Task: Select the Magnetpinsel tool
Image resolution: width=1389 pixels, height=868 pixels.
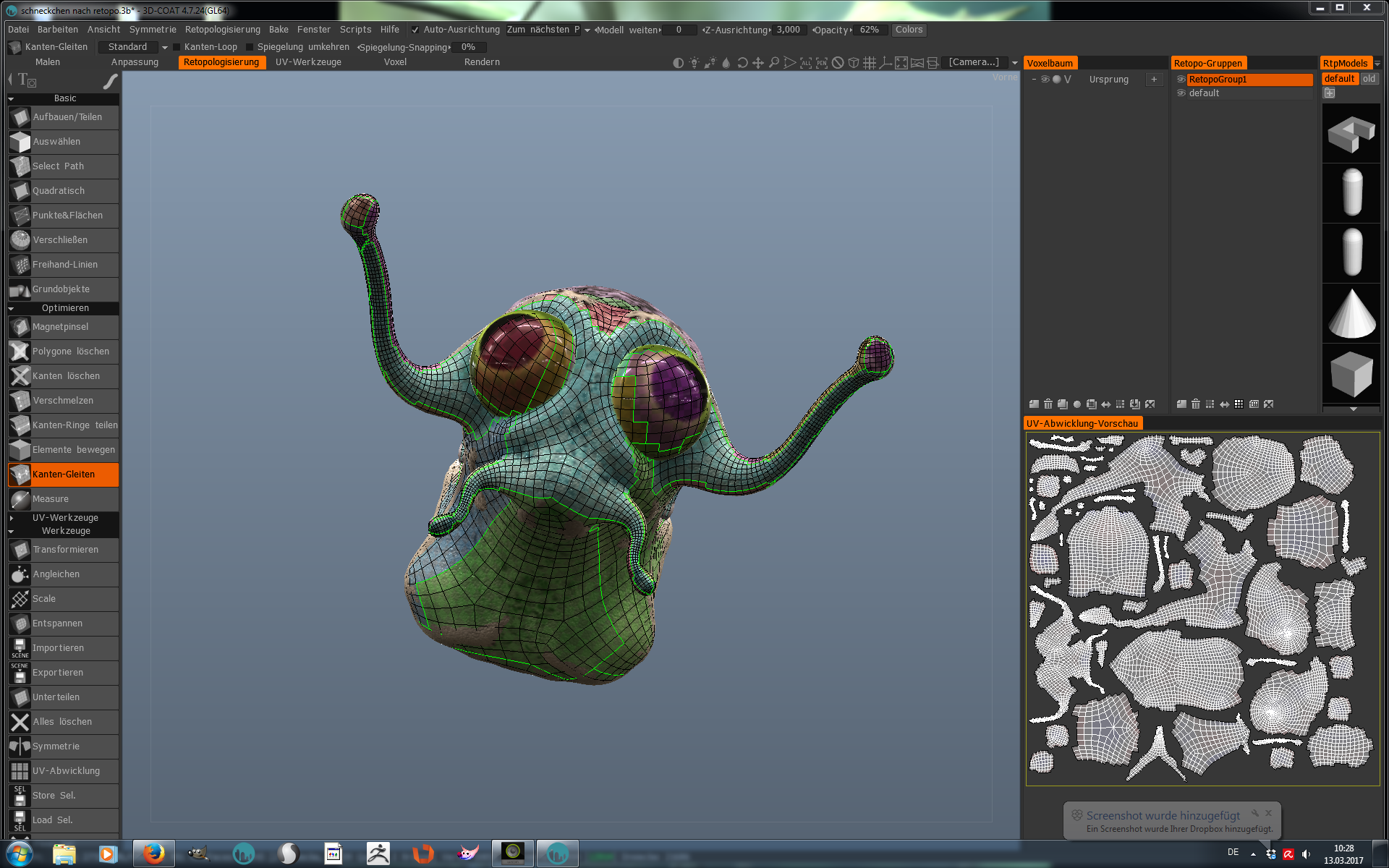Action: [61, 327]
